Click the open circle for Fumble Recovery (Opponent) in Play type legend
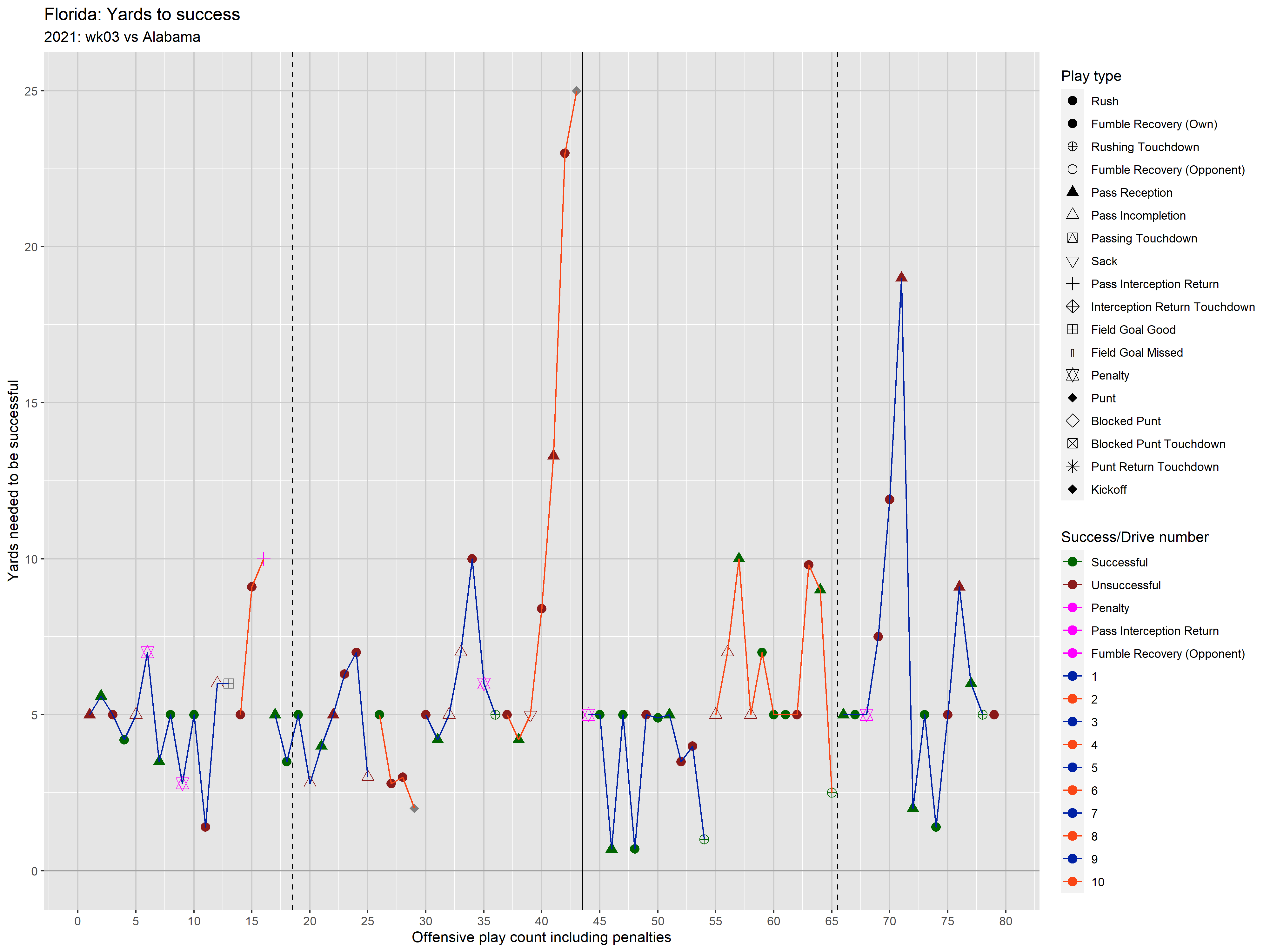This screenshot has height=952, width=1270. point(1072,169)
